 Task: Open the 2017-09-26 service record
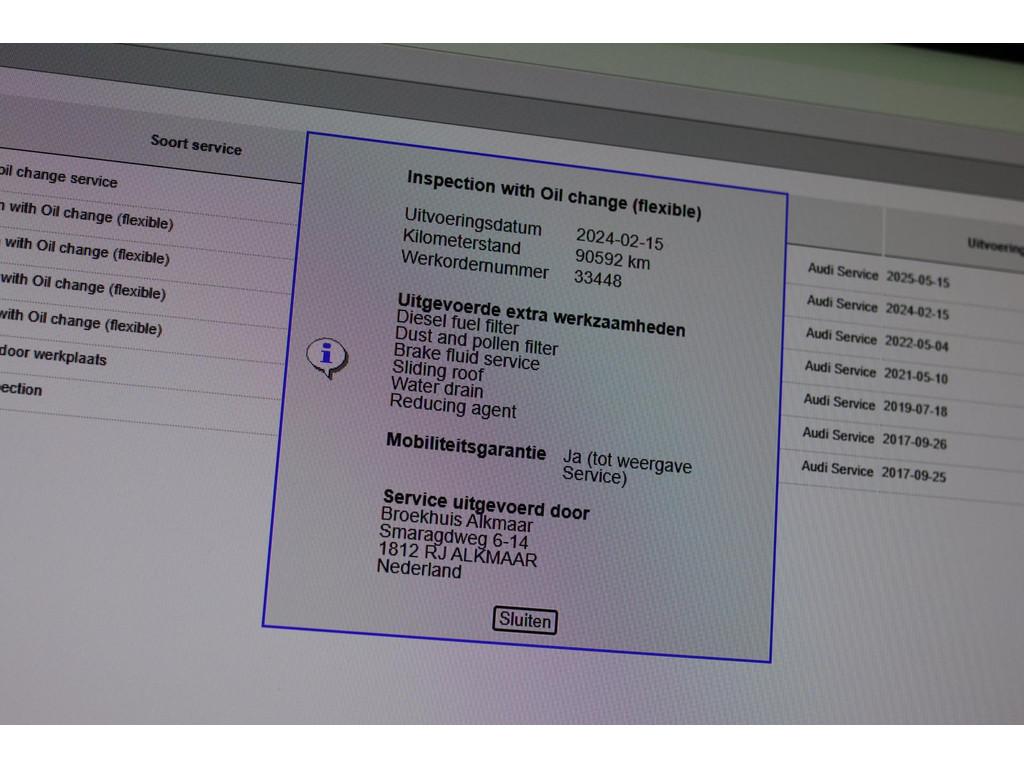tap(914, 440)
